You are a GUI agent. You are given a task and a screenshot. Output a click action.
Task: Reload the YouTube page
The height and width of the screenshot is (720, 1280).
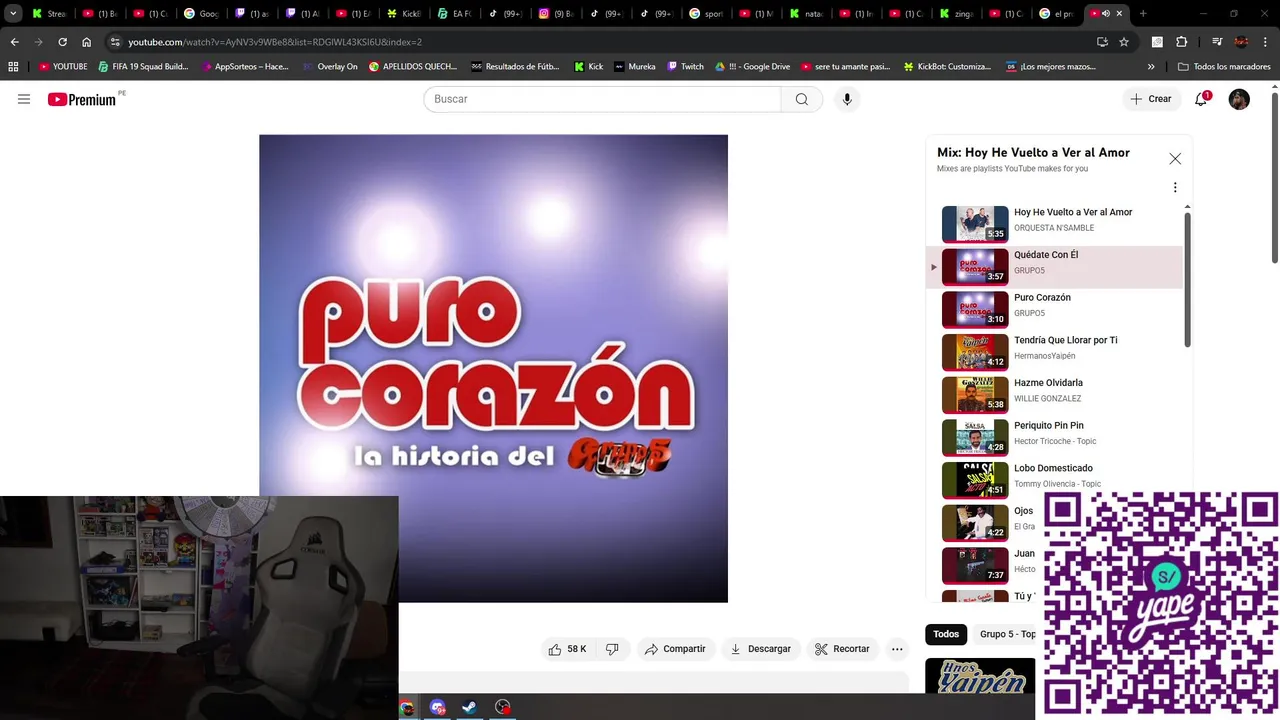tap(62, 42)
